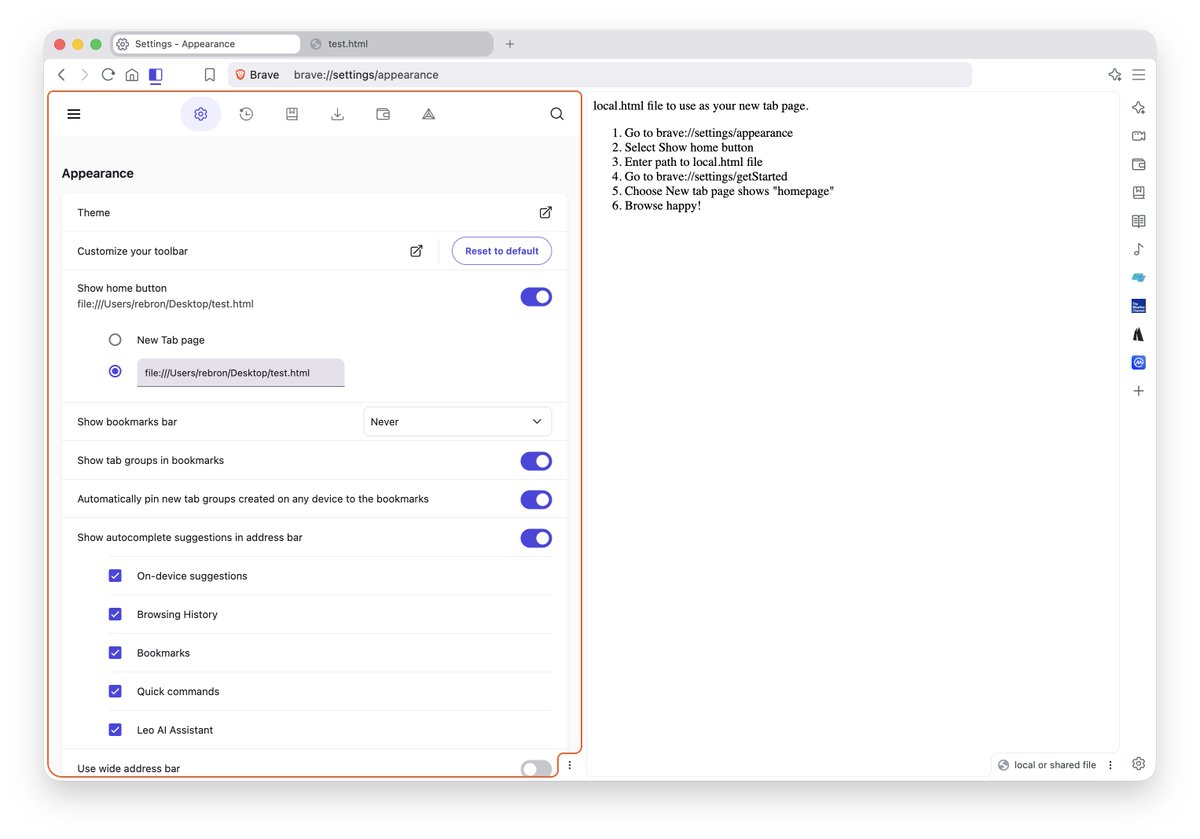This screenshot has width=1200, height=839.
Task: Click the home button in toolbar
Action: (x=132, y=75)
